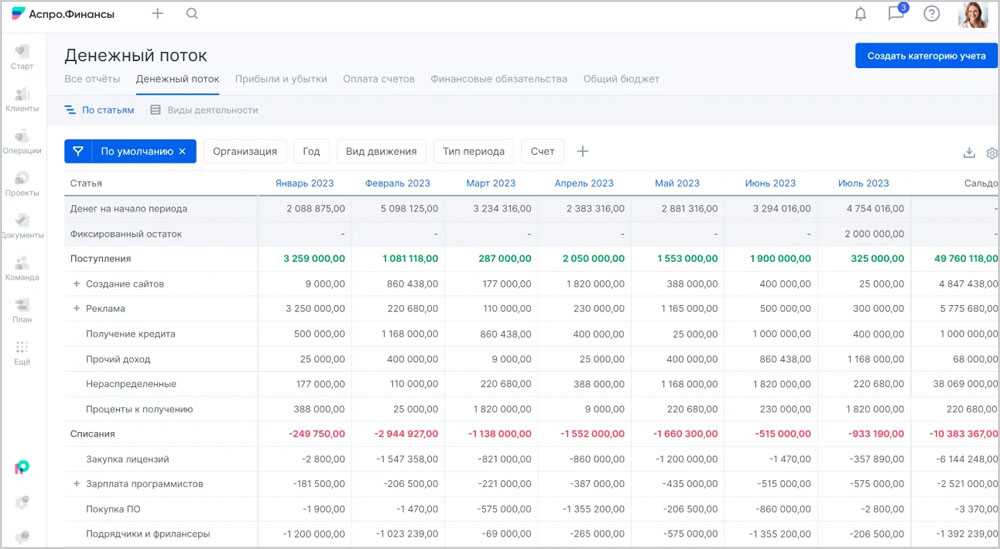Image resolution: width=1000 pixels, height=549 pixels.
Task: Open the notifications bell icon
Action: click(x=860, y=14)
